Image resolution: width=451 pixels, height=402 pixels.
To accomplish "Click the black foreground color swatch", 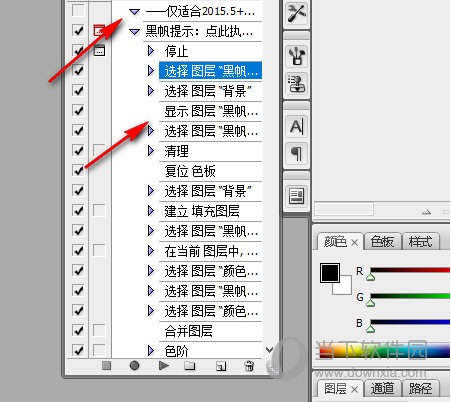I will 330,273.
